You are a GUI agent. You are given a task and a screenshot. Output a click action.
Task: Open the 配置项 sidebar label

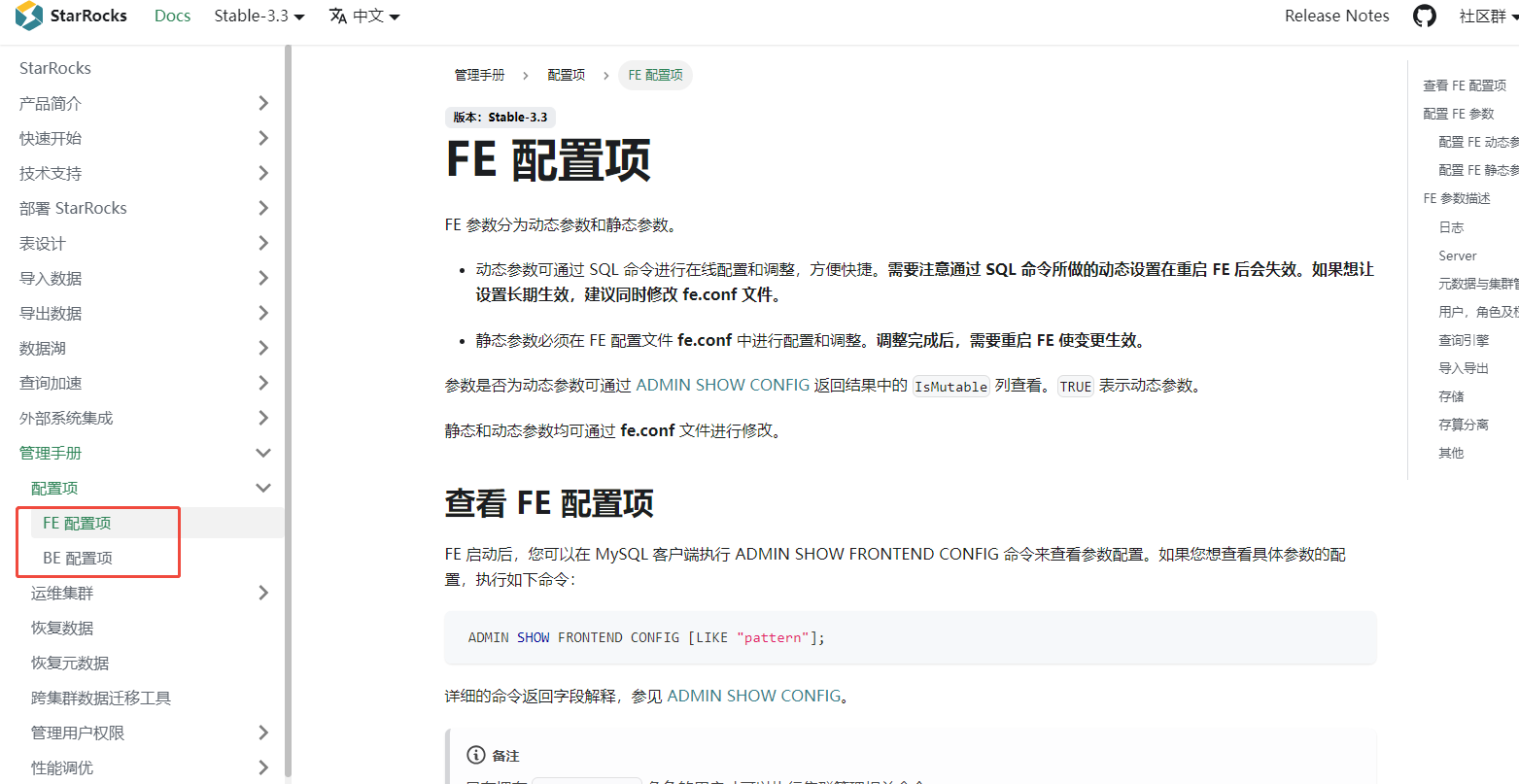coord(54,488)
